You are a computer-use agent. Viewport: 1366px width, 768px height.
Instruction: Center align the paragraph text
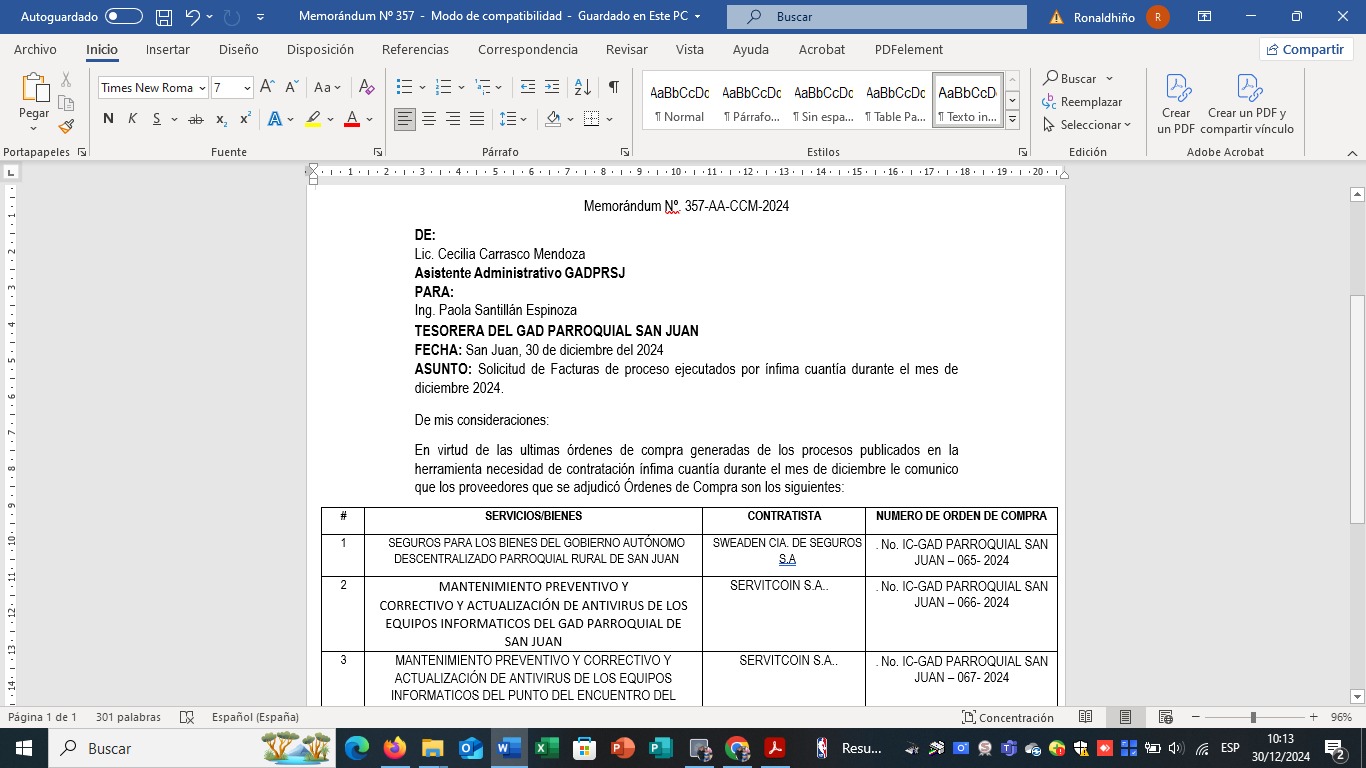(429, 119)
